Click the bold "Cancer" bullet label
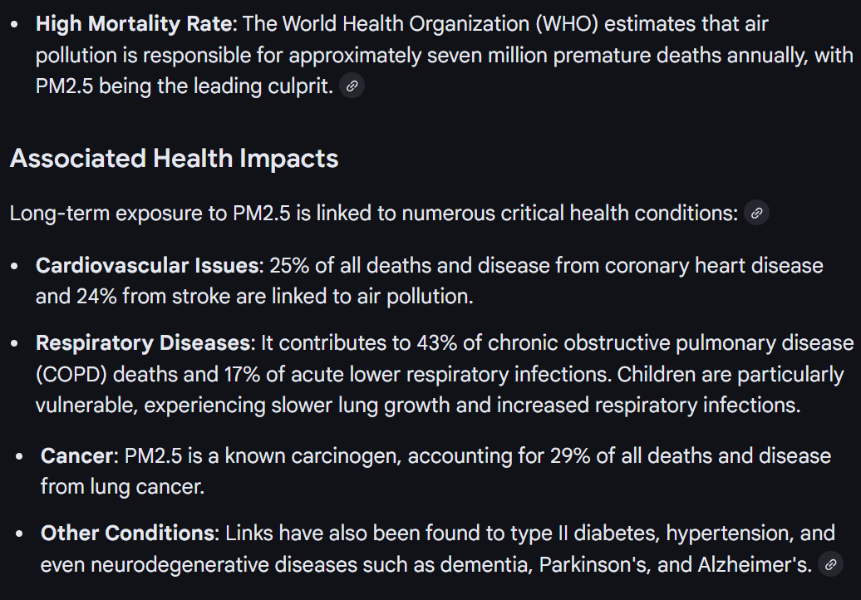The height and width of the screenshot is (600, 861). (x=78, y=456)
